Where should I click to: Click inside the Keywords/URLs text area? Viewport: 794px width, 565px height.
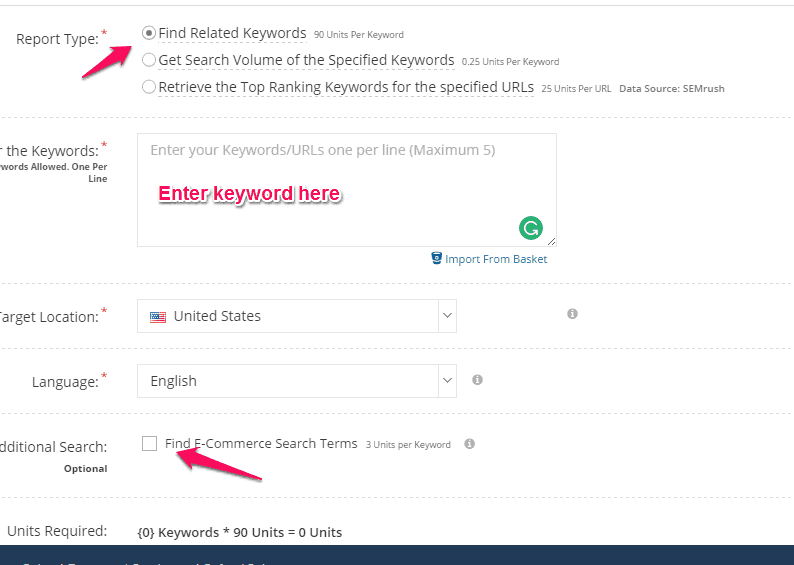(347, 190)
